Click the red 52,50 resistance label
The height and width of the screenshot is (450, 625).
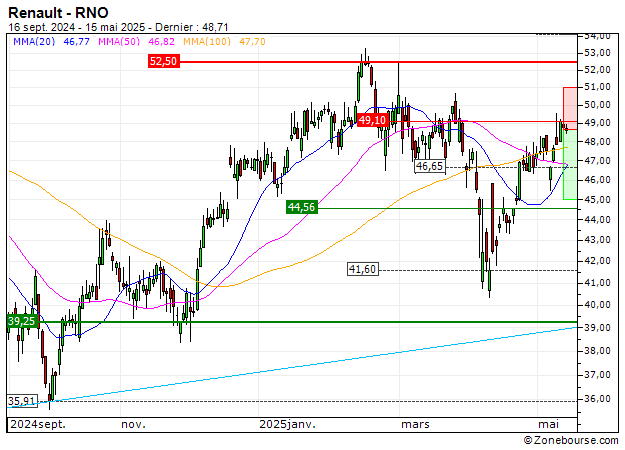pyautogui.click(x=162, y=61)
